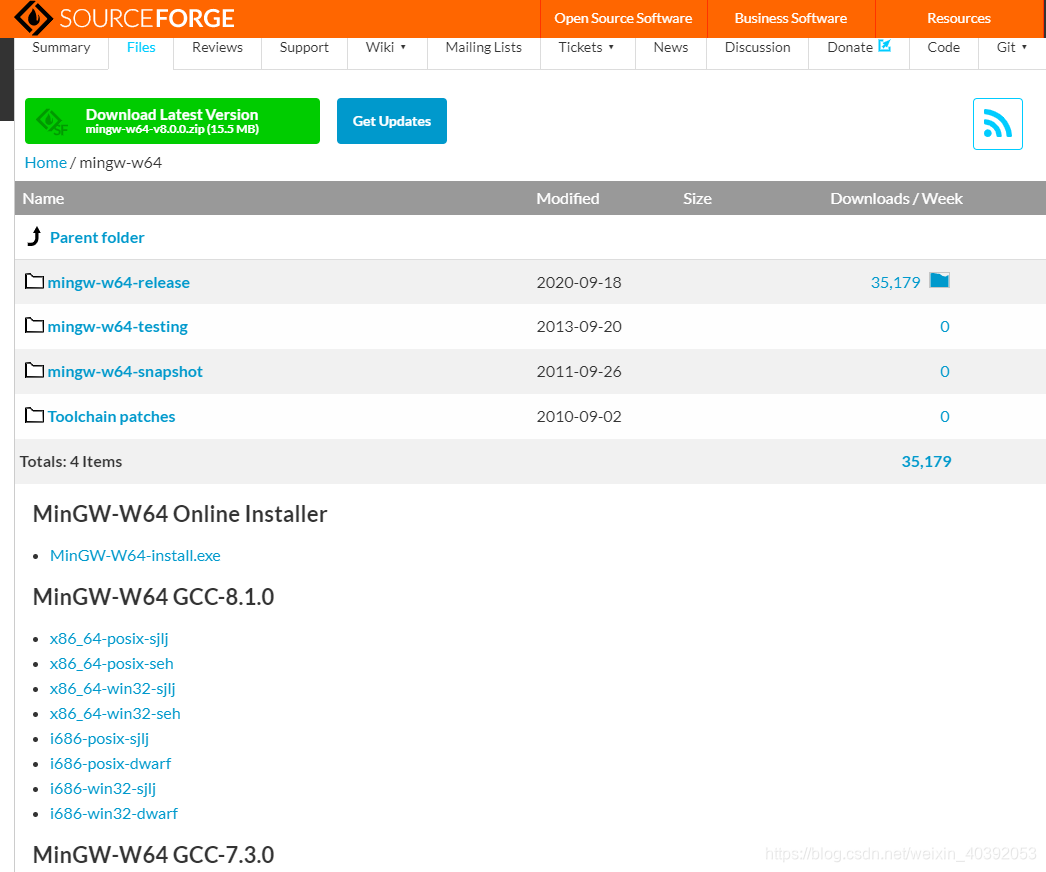The width and height of the screenshot is (1046, 872).
Task: Click the SourceForge diamond logo icon
Action: click(33, 17)
